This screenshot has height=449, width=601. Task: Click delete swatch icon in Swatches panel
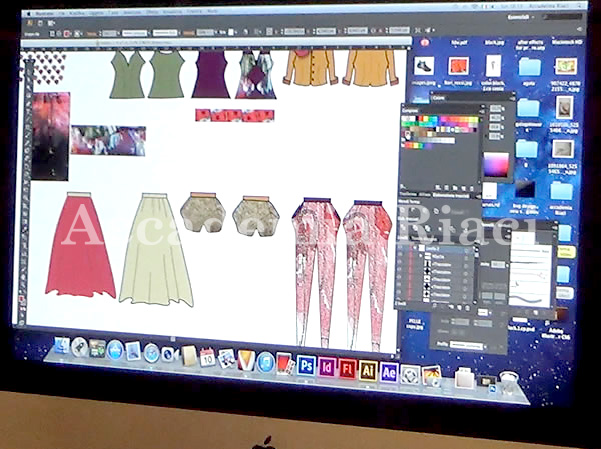tap(471, 188)
